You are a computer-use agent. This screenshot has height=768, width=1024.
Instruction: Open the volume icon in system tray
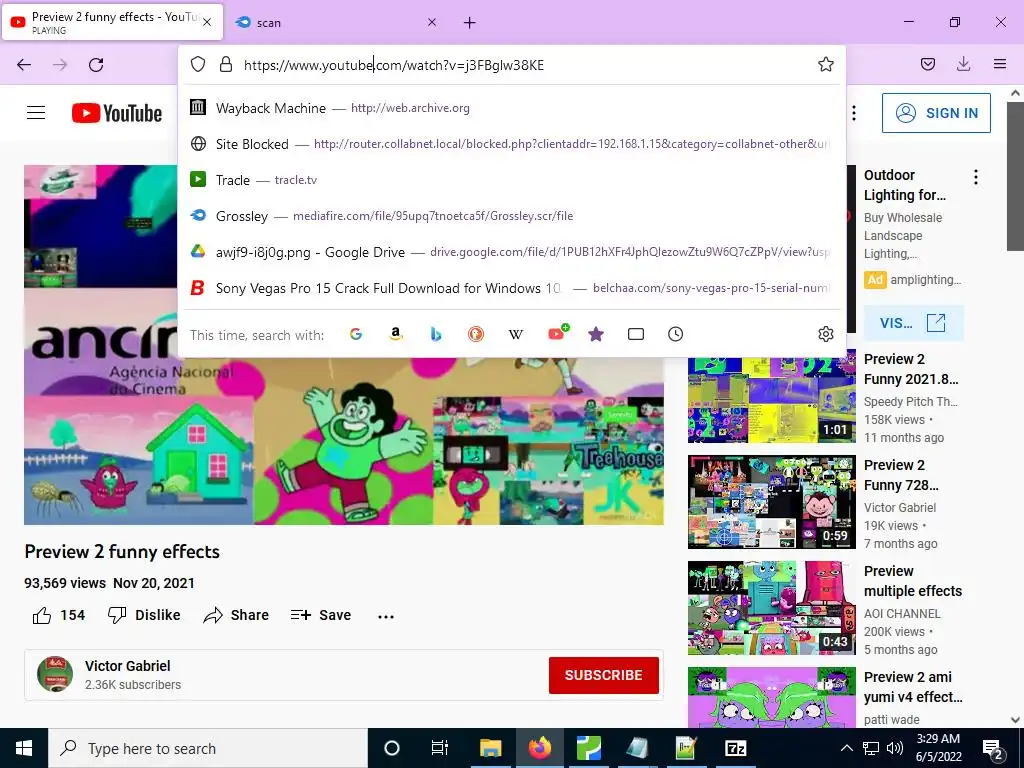(895, 748)
